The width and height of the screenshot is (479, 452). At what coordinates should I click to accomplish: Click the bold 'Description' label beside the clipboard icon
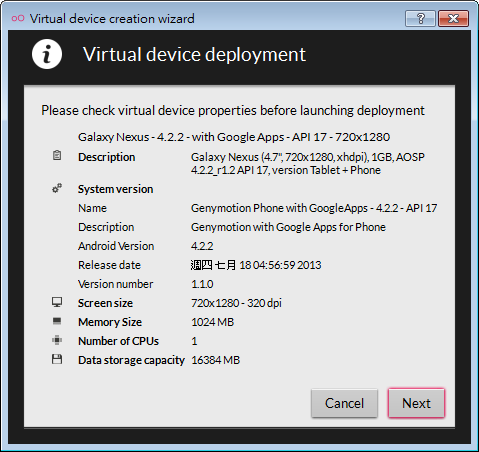[106, 157]
